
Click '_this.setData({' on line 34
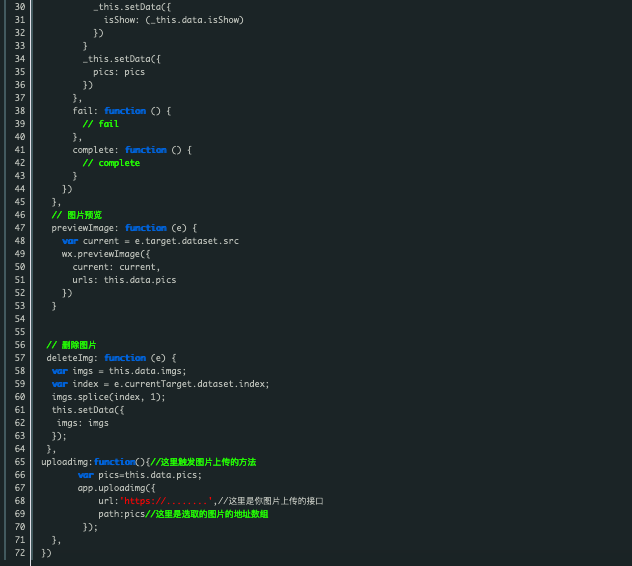(x=122, y=59)
